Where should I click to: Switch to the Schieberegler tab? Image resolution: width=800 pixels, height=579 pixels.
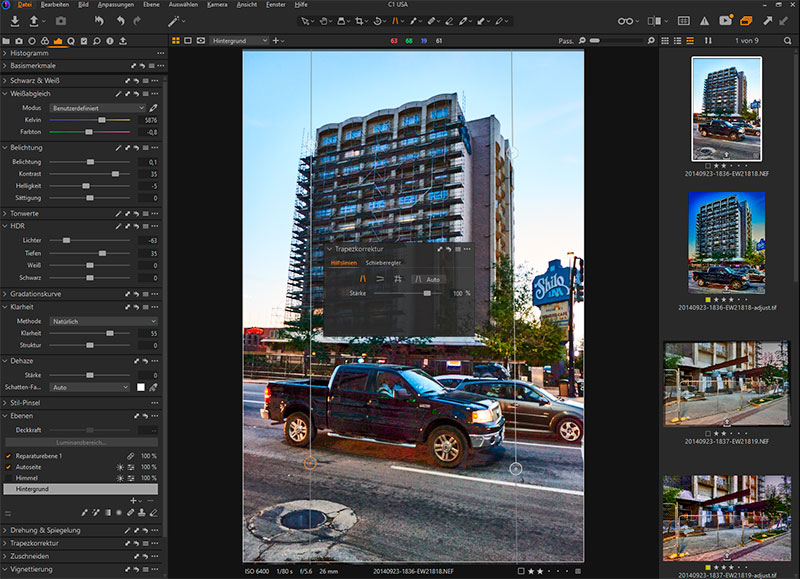(x=383, y=263)
